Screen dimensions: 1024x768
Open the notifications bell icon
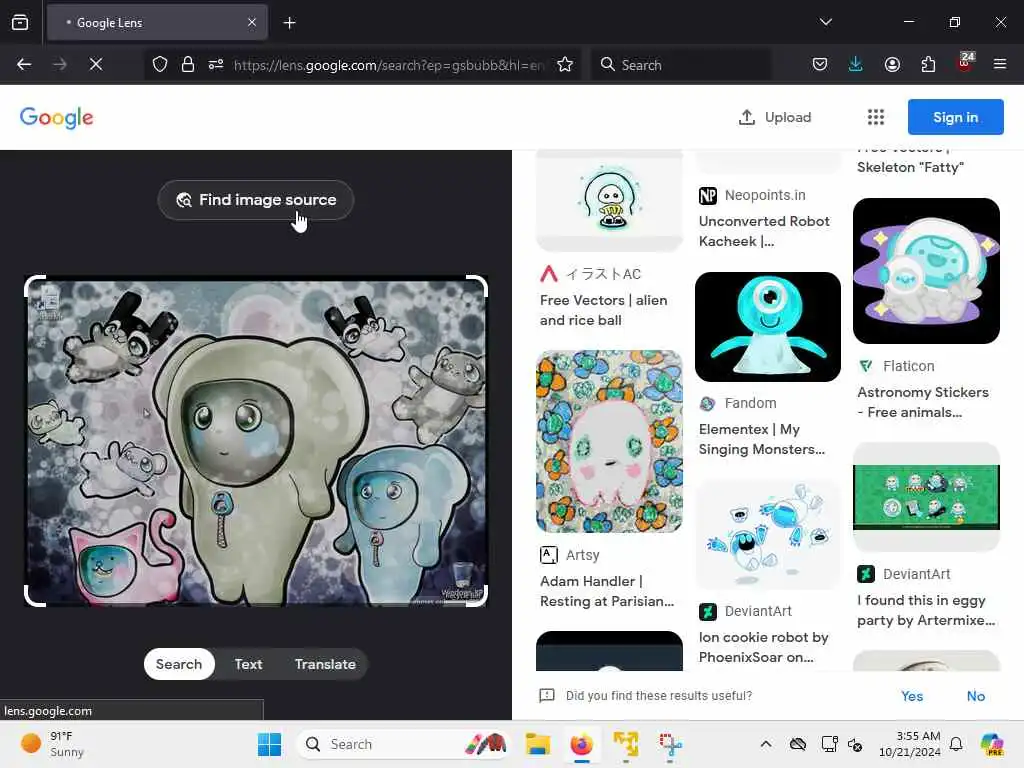click(956, 744)
